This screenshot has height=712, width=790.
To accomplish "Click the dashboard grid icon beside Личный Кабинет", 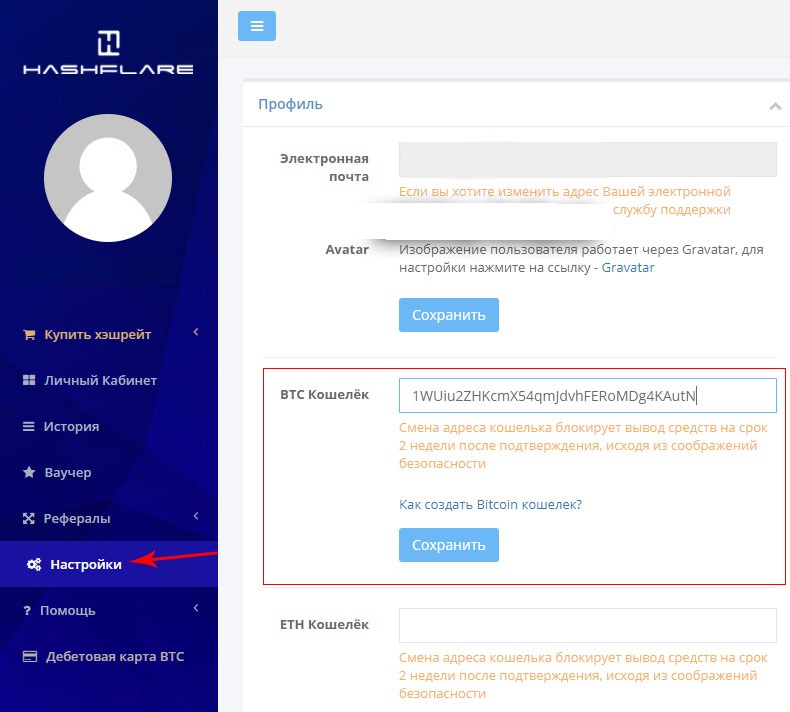I will (x=29, y=380).
